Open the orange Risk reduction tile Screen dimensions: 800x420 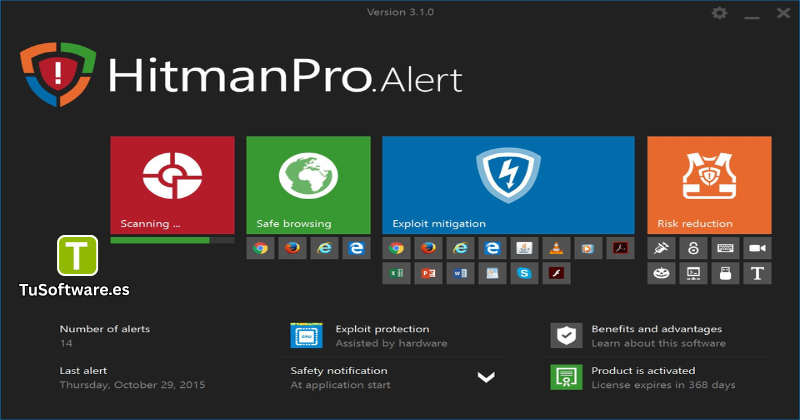[709, 185]
